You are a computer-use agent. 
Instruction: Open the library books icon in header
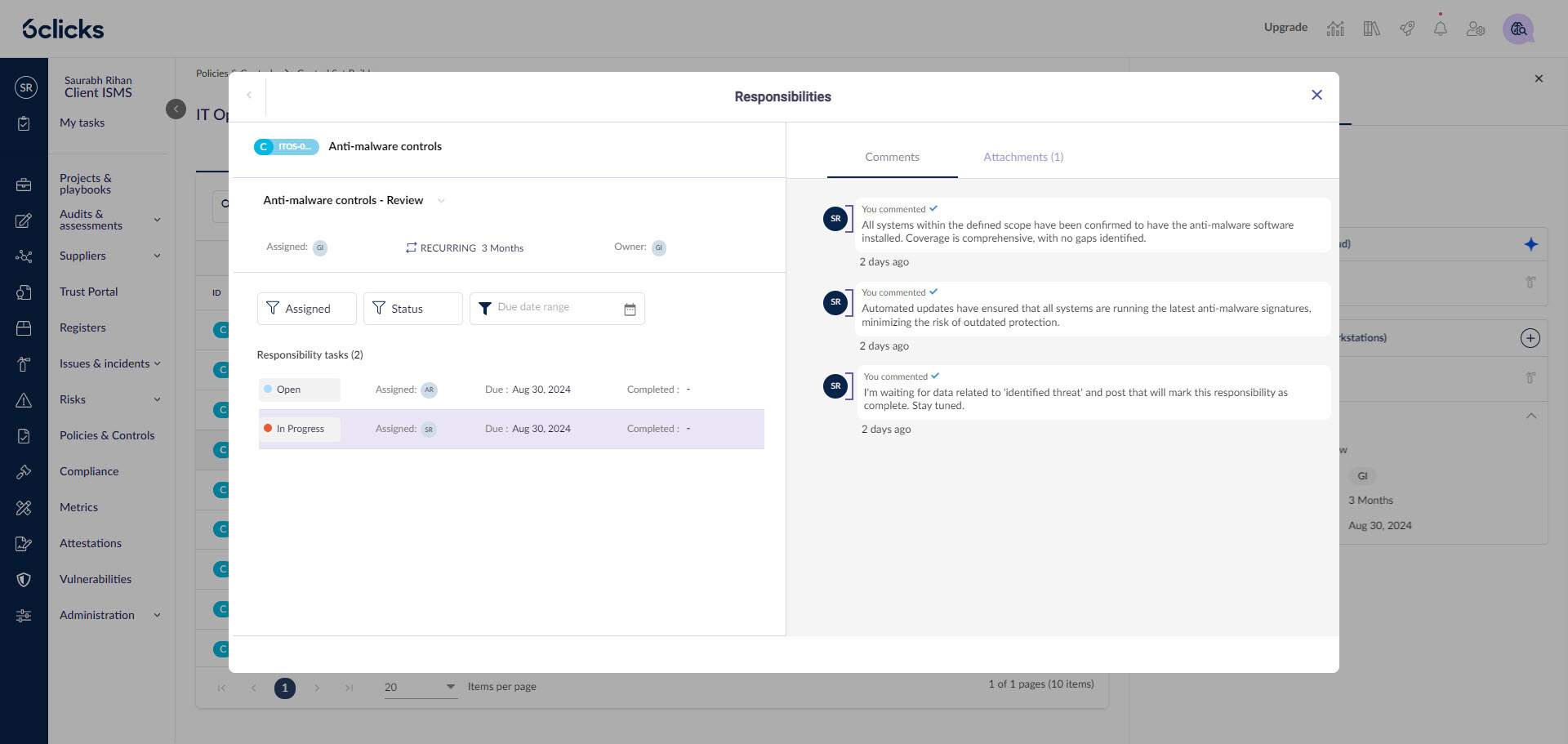1371,29
